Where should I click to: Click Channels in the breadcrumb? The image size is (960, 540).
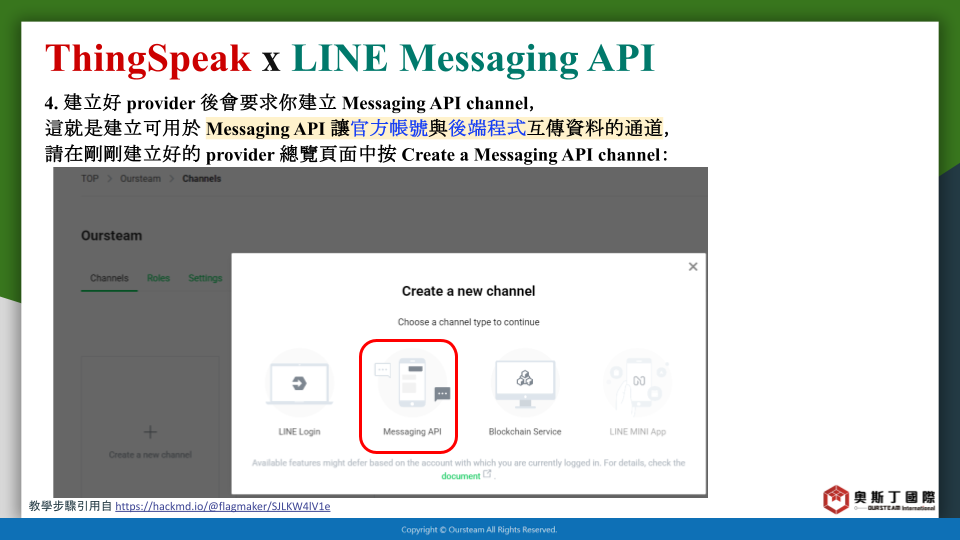pos(201,179)
